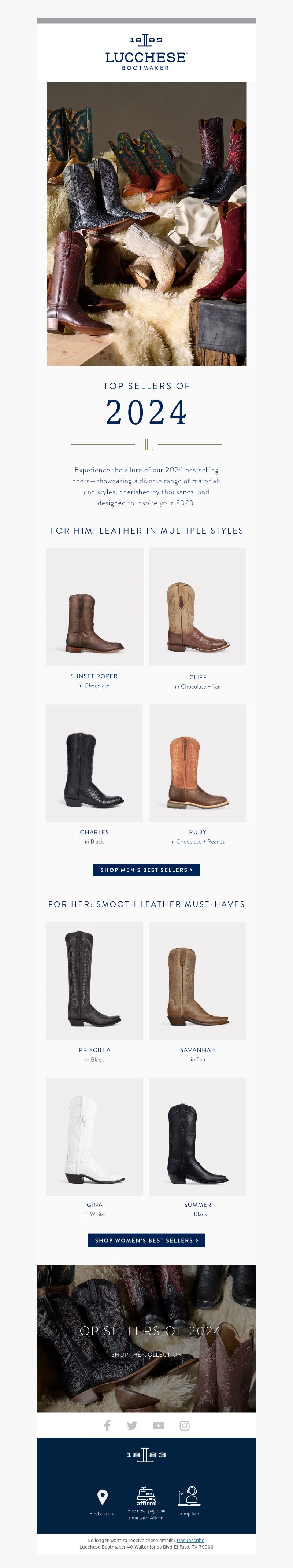Click the Shop live icon
This screenshot has width=293, height=1568.
pos(189,1496)
